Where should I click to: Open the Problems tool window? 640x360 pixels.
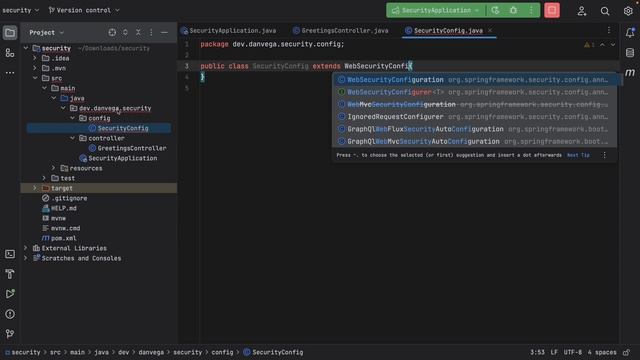coord(10,314)
